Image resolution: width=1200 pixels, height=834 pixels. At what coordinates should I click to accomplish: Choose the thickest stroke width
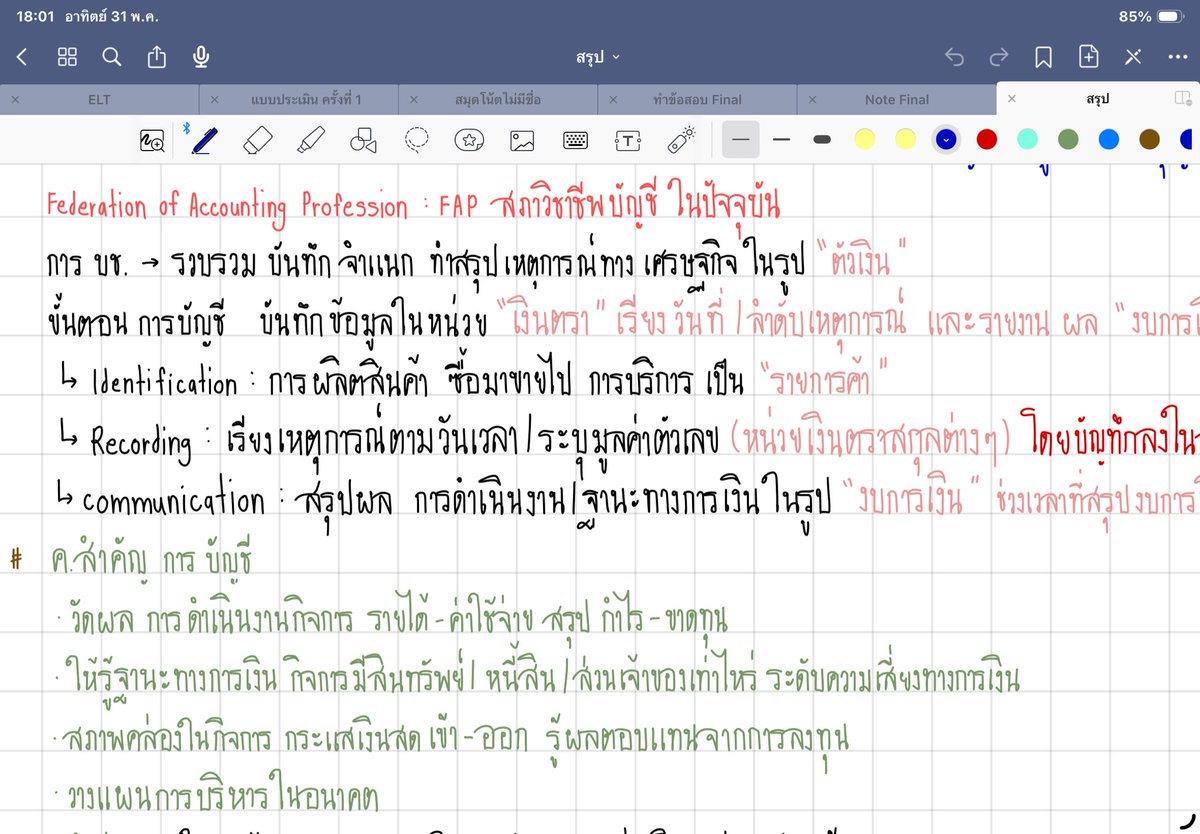coord(822,139)
